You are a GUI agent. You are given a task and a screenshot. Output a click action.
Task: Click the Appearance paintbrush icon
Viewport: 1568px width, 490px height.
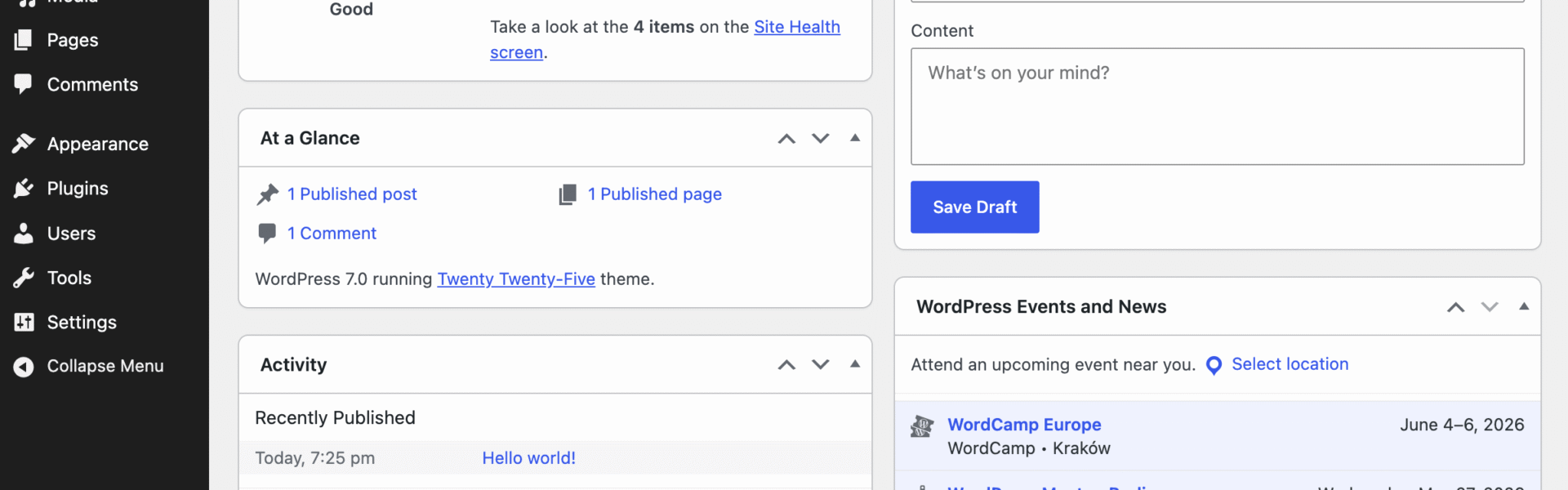23,144
